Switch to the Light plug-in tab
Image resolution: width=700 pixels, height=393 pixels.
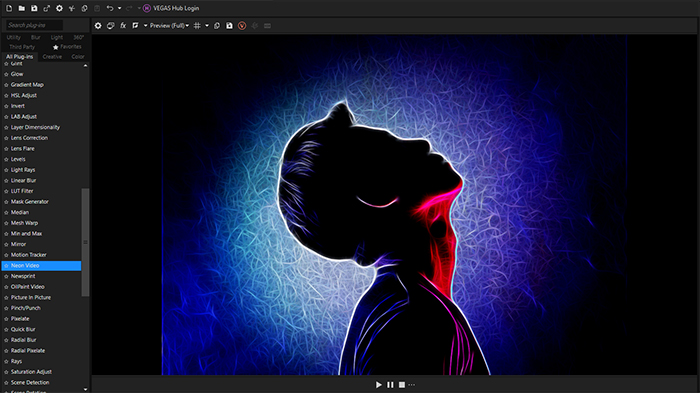tap(57, 38)
